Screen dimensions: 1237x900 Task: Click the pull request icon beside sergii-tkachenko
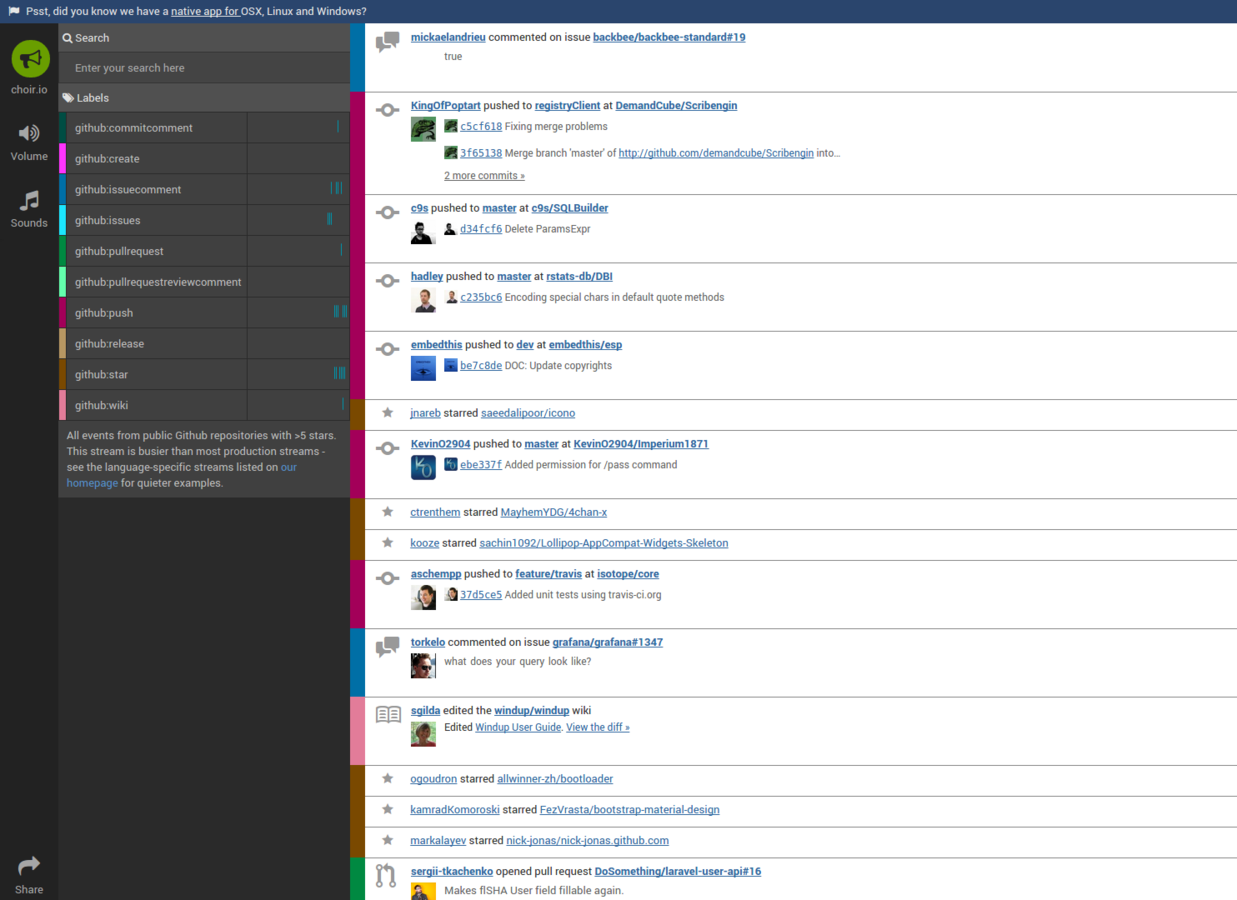coord(386,875)
